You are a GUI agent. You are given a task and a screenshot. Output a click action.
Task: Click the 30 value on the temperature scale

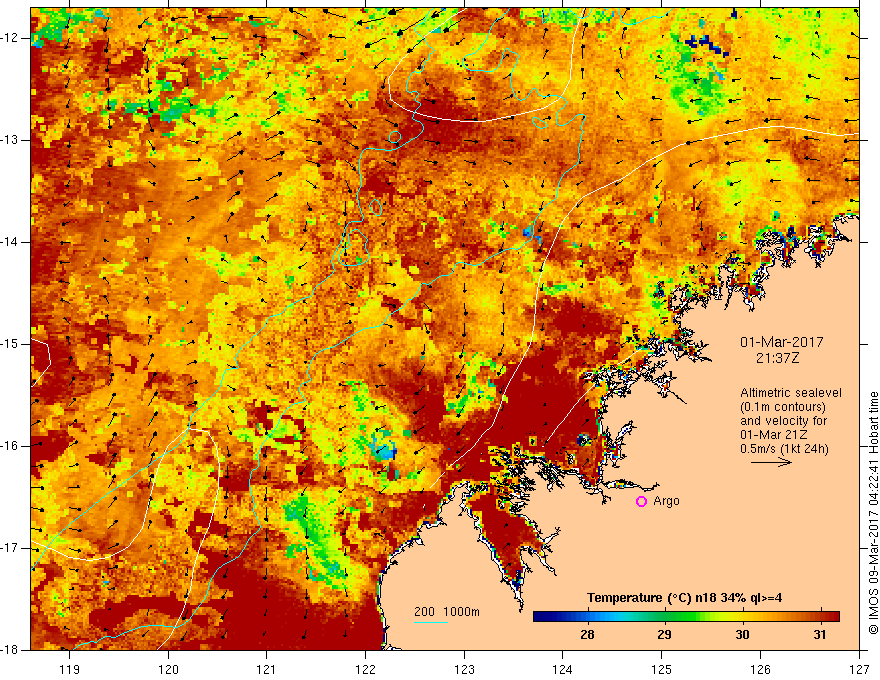point(742,635)
